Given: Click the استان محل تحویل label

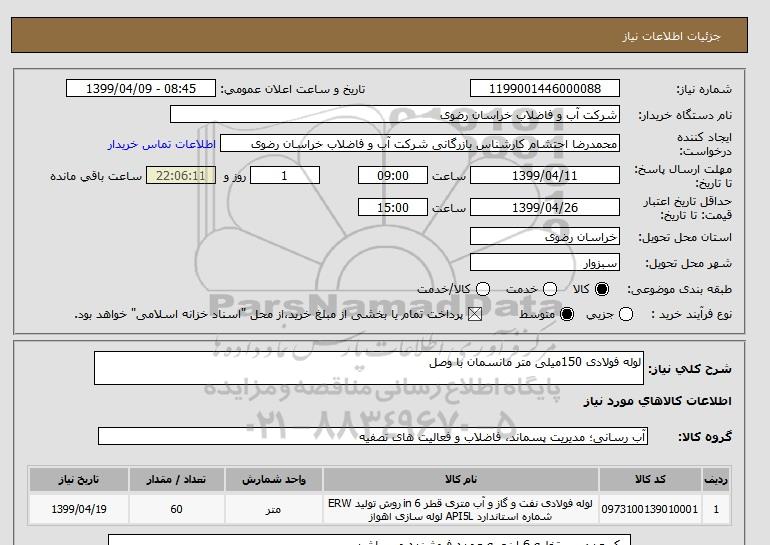Looking at the screenshot, I should tap(685, 237).
